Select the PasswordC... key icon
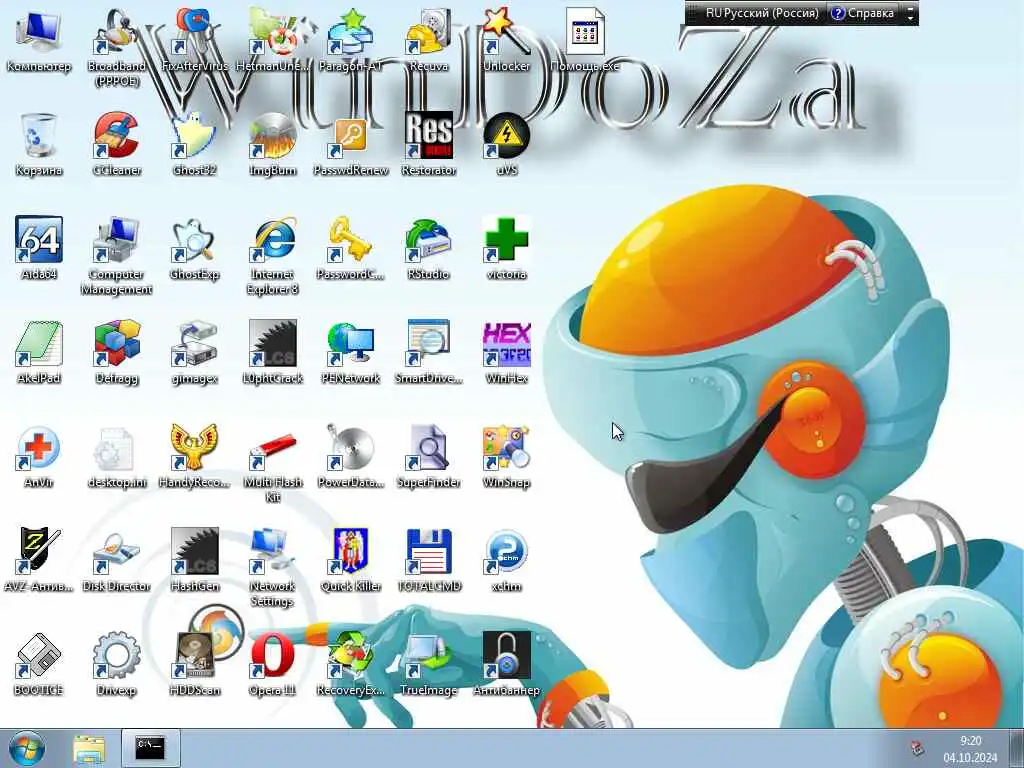 [351, 248]
